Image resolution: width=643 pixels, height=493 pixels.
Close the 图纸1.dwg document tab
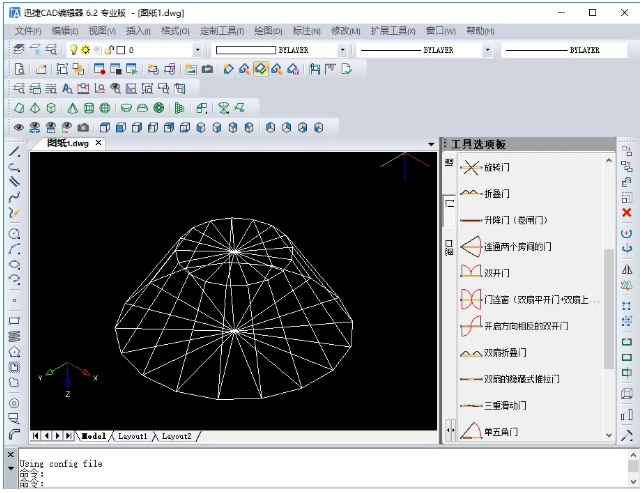pos(98,143)
